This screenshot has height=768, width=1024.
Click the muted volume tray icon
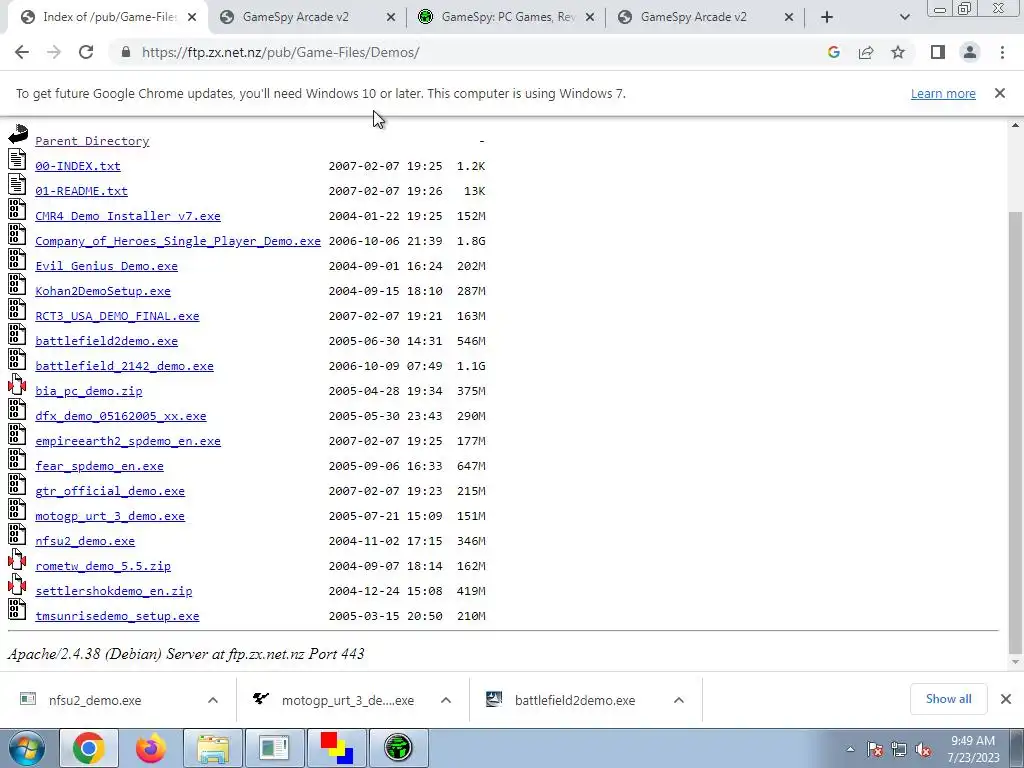pyautogui.click(x=923, y=750)
